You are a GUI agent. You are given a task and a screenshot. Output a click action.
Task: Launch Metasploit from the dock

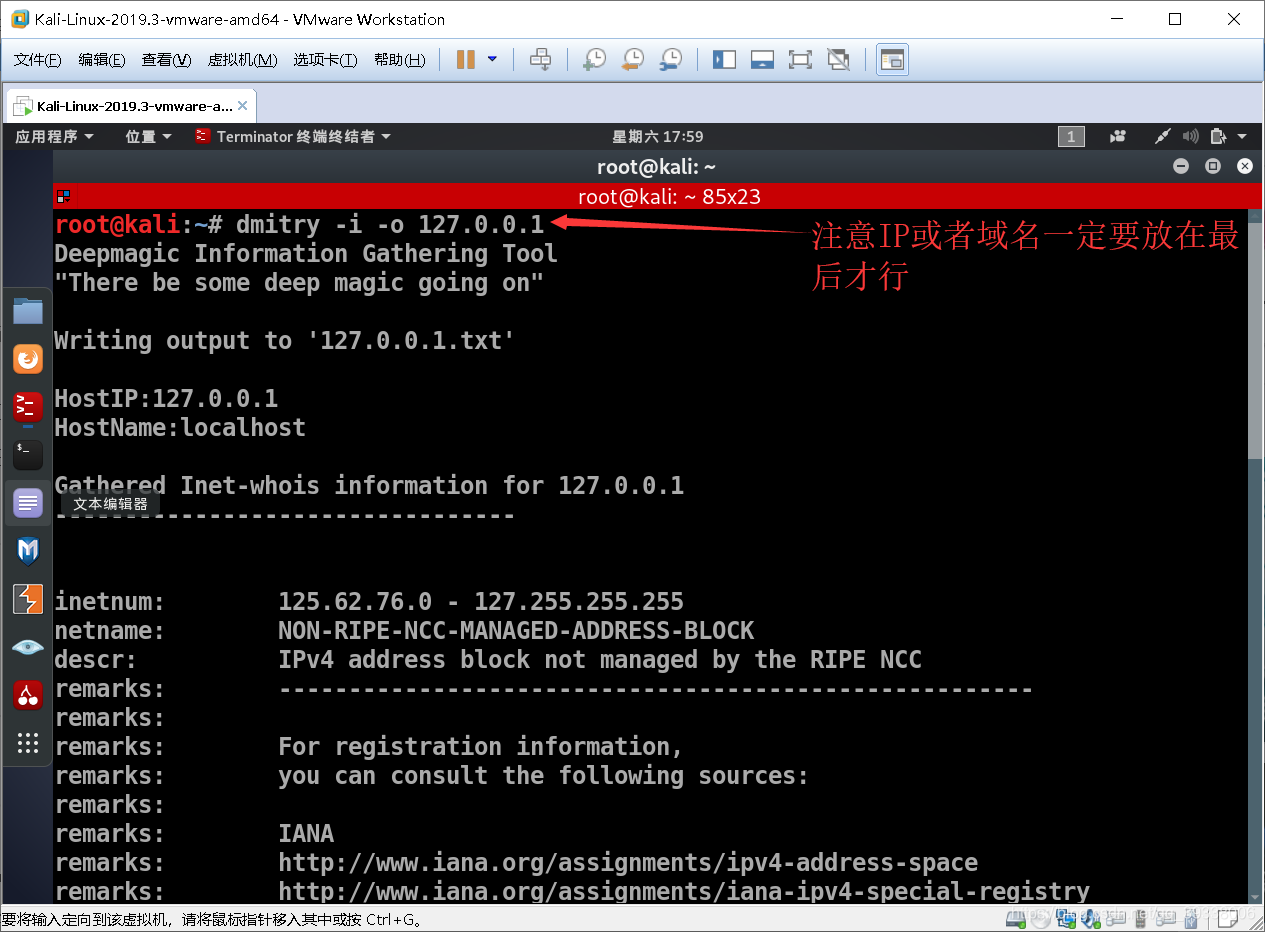coord(28,551)
